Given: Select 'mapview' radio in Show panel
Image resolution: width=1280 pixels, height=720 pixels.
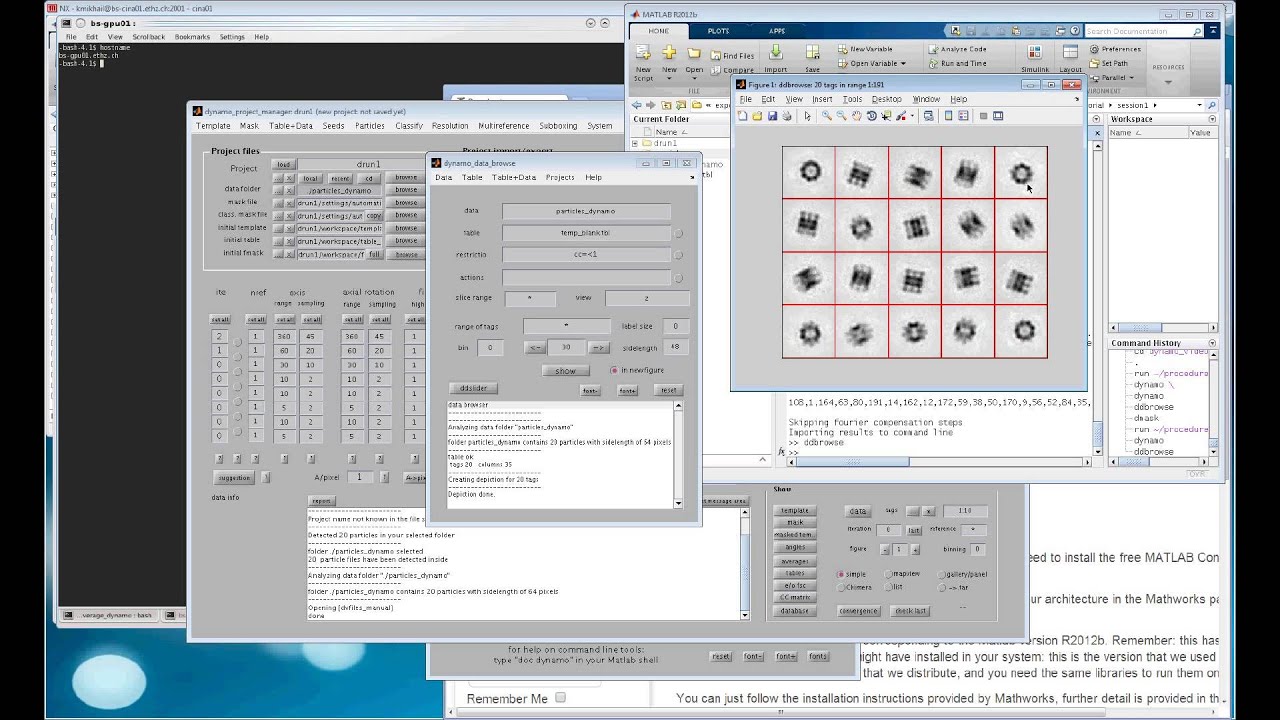Looking at the screenshot, I should click(x=889, y=574).
